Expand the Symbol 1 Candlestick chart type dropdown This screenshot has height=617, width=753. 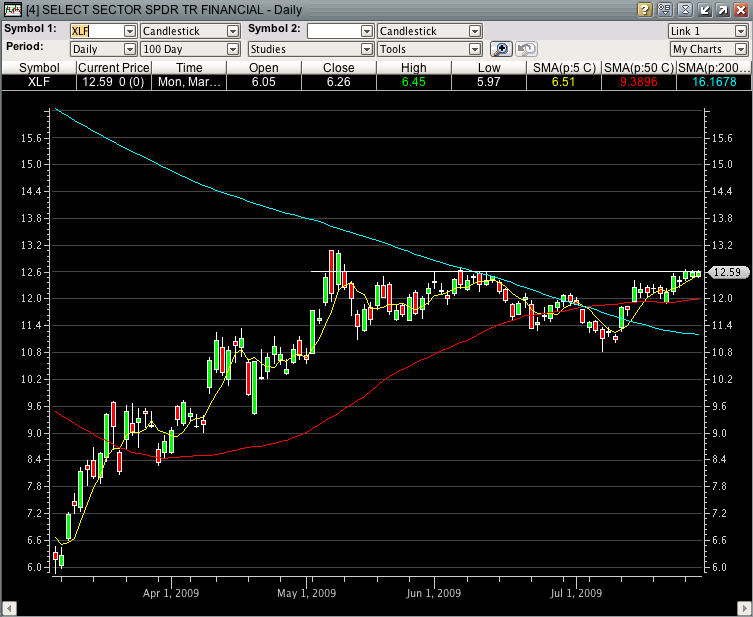click(233, 31)
